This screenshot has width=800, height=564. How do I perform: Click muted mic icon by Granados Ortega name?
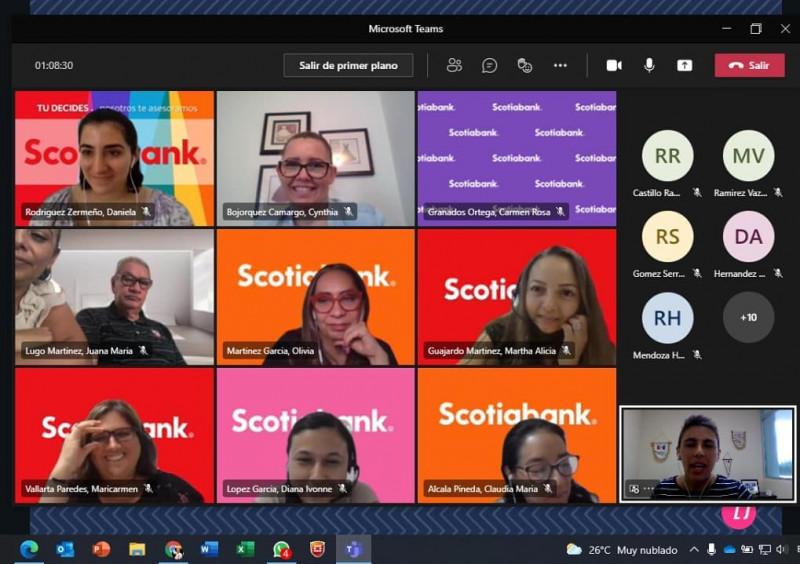(560, 211)
